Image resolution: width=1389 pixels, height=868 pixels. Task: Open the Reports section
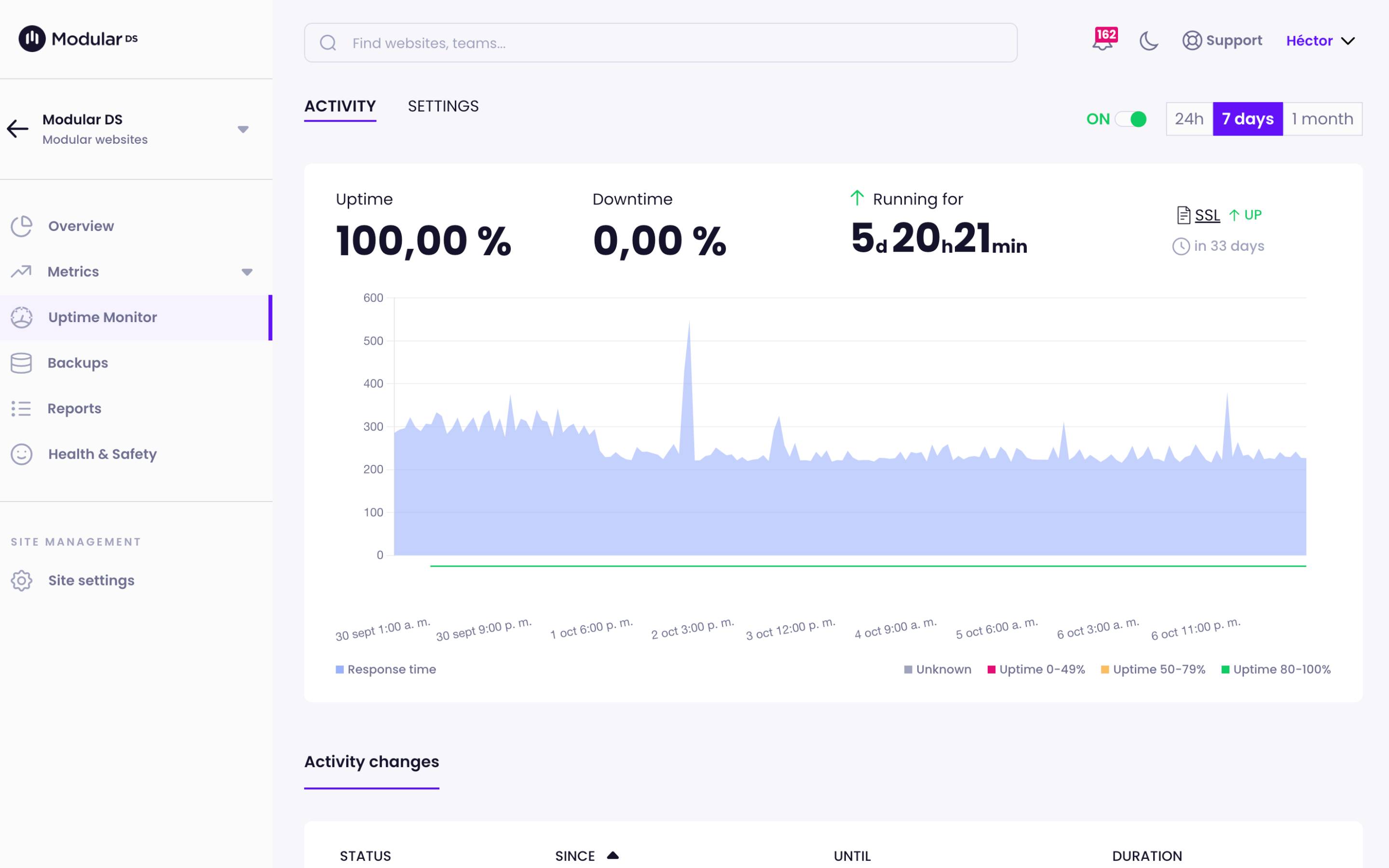pos(74,407)
